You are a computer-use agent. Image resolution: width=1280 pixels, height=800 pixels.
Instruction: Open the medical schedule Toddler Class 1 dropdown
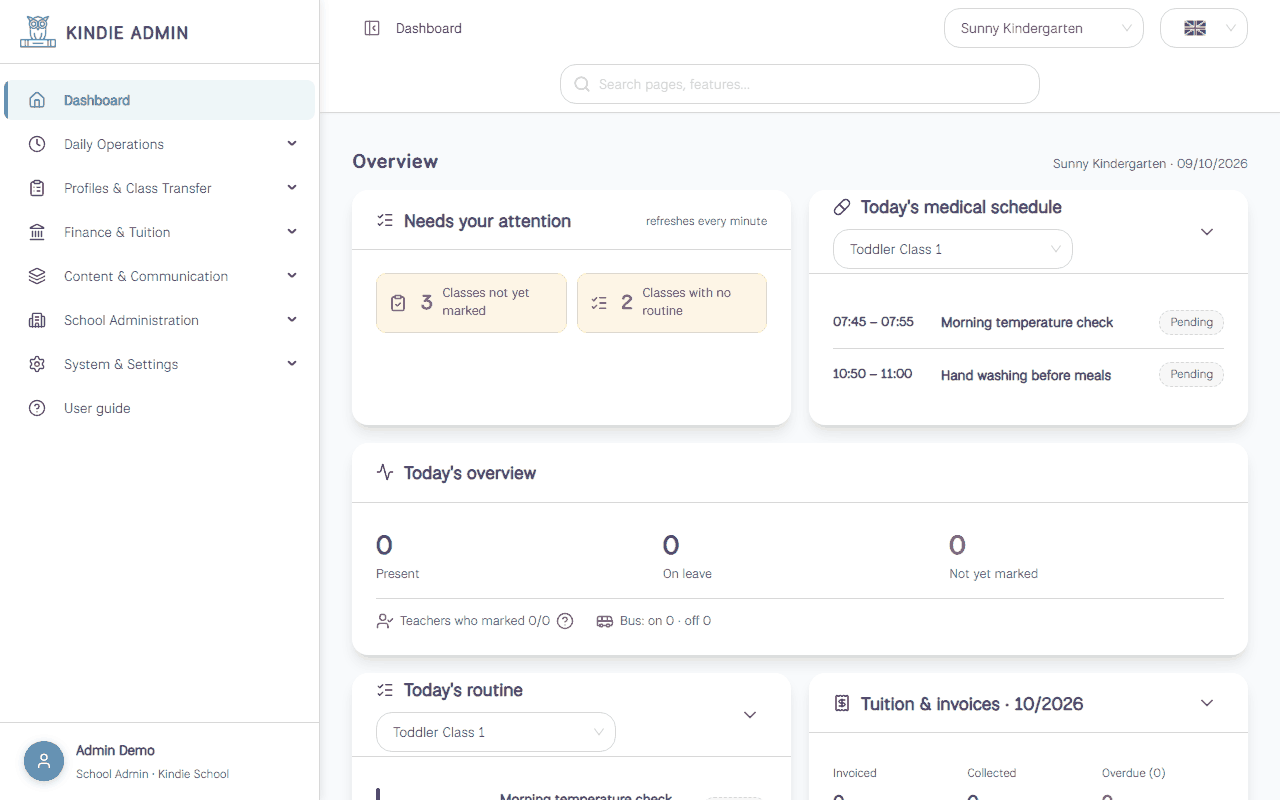[x=953, y=249]
